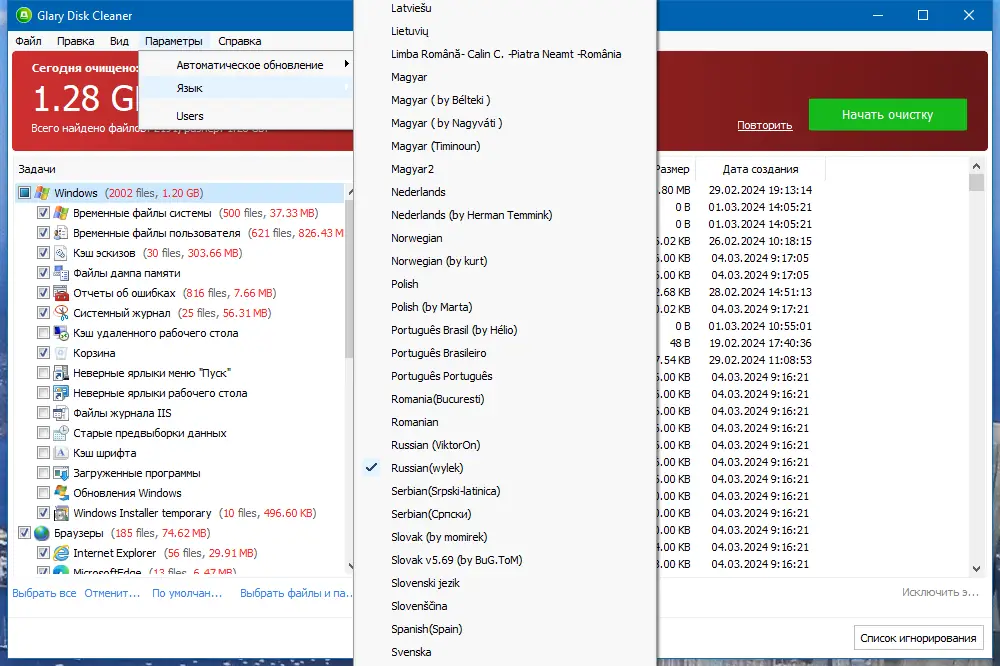Click file list scrollbar up arrow
Viewport: 1000px width, 666px height.
pos(976,166)
